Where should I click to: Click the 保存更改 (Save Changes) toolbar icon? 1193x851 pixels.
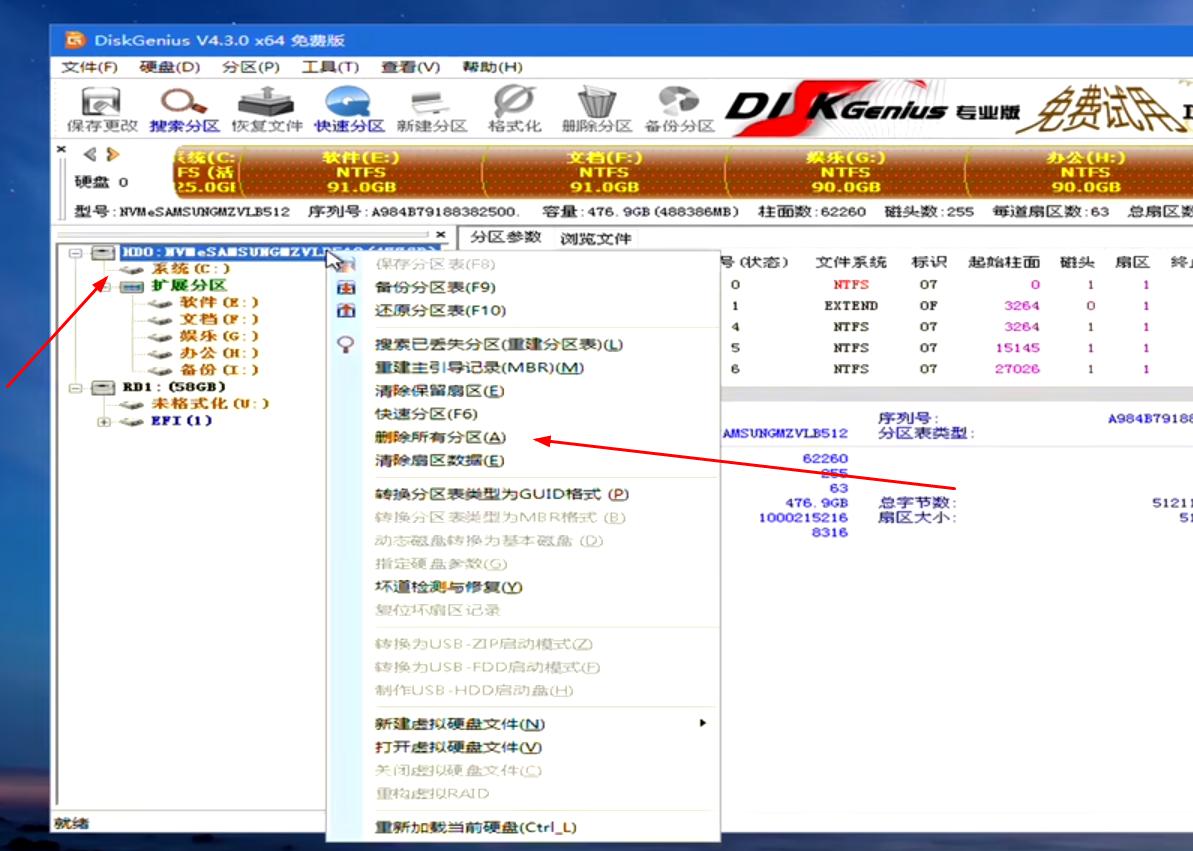[x=101, y=110]
